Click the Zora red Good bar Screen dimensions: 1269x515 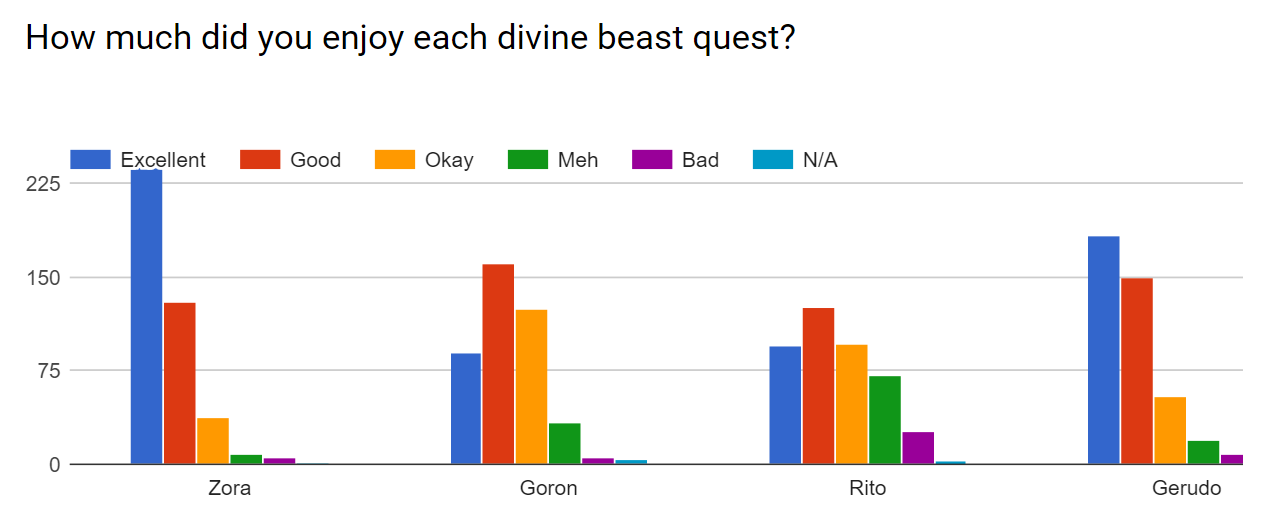coord(180,383)
